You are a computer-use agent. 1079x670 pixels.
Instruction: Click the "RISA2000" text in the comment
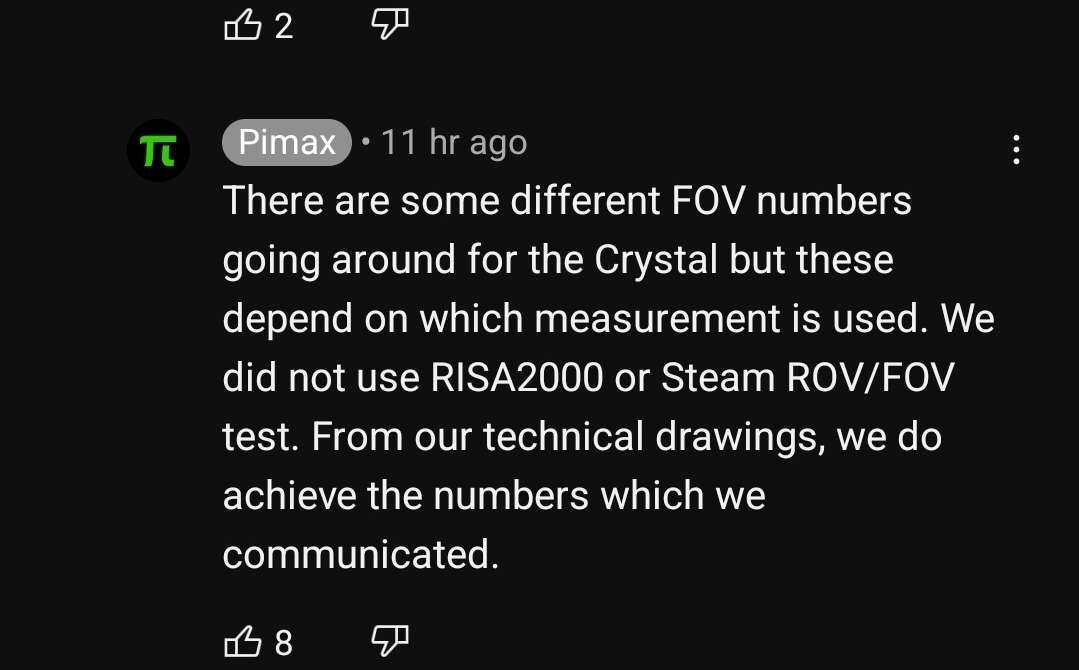click(517, 378)
